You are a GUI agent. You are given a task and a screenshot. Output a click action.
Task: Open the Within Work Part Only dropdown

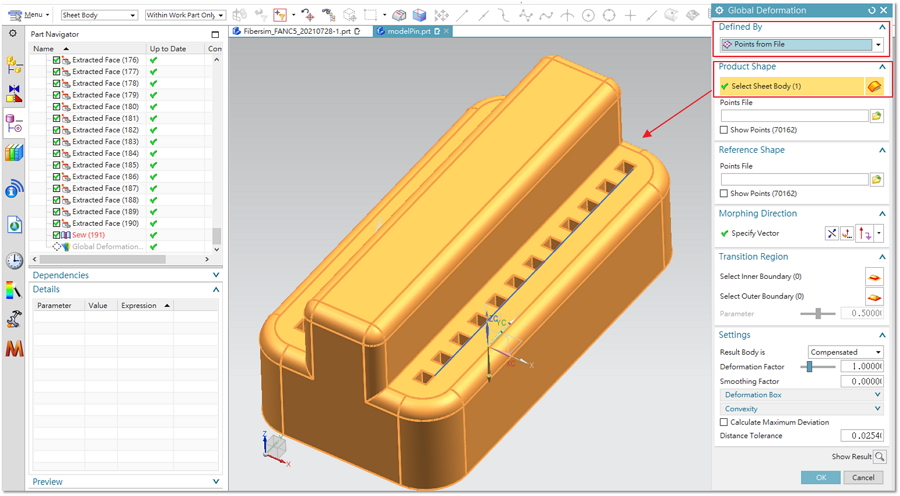tap(185, 15)
